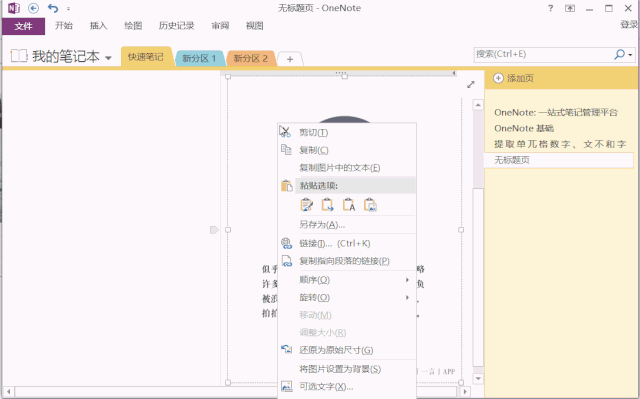Click the note container collapse arrow at top
Image resolution: width=640 pixels, height=399 pixels.
pyautogui.click(x=454, y=73)
